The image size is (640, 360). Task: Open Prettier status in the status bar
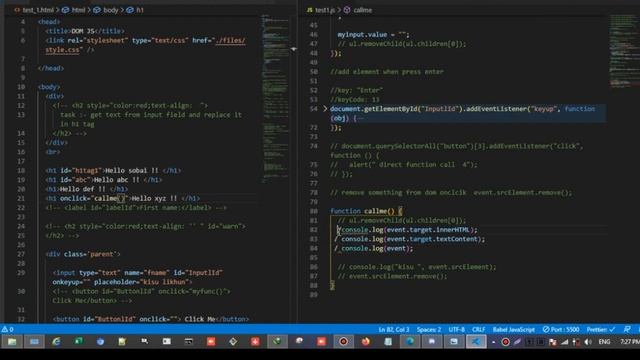(600, 329)
